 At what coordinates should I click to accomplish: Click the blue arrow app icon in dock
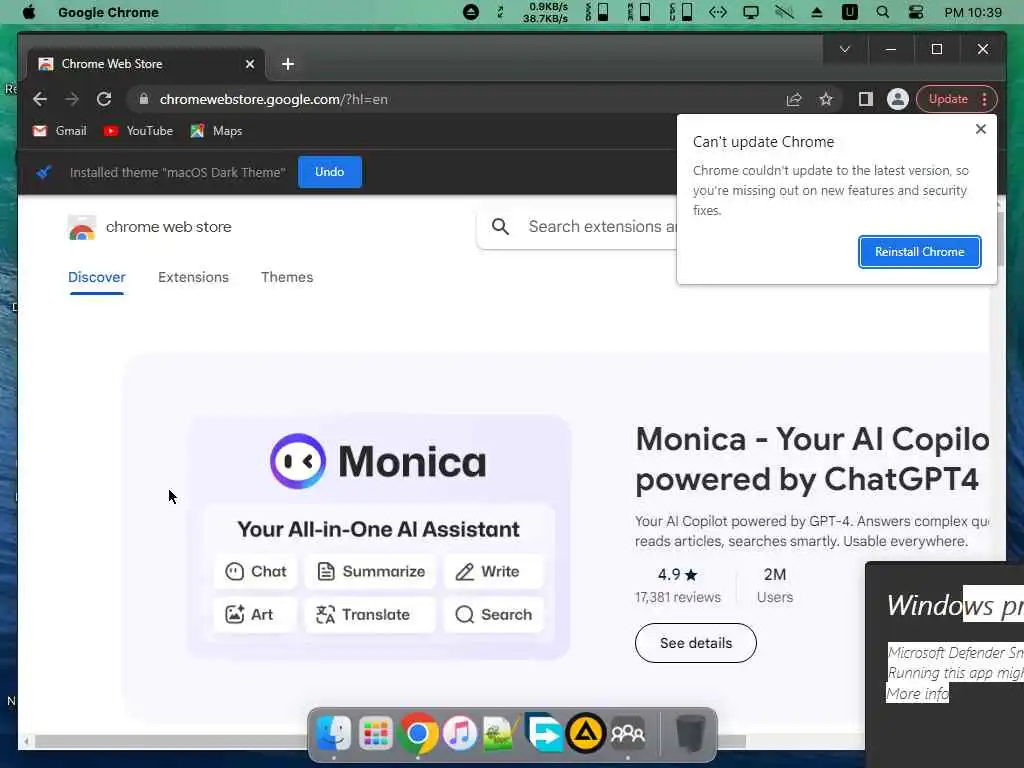(543, 733)
